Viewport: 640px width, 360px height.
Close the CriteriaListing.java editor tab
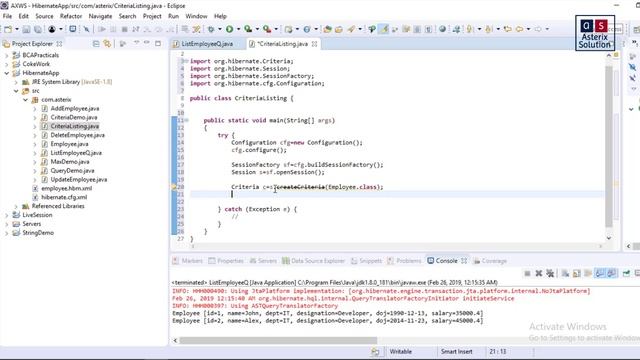click(314, 44)
